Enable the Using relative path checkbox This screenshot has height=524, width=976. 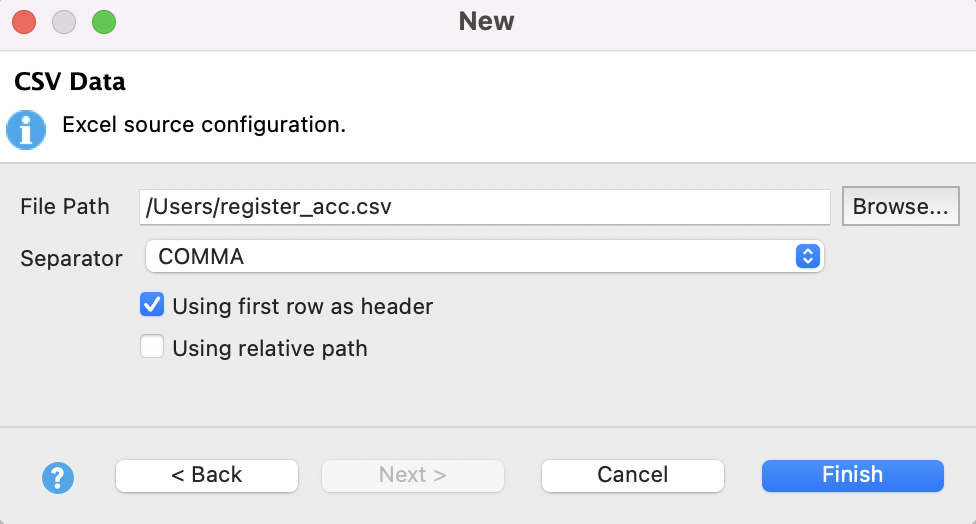(152, 347)
